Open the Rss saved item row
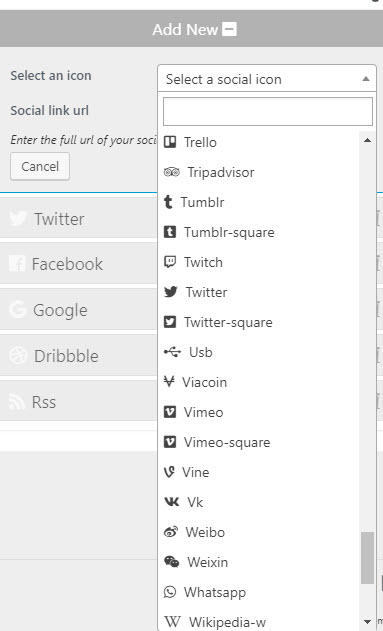This screenshot has width=383, height=631. click(x=78, y=402)
